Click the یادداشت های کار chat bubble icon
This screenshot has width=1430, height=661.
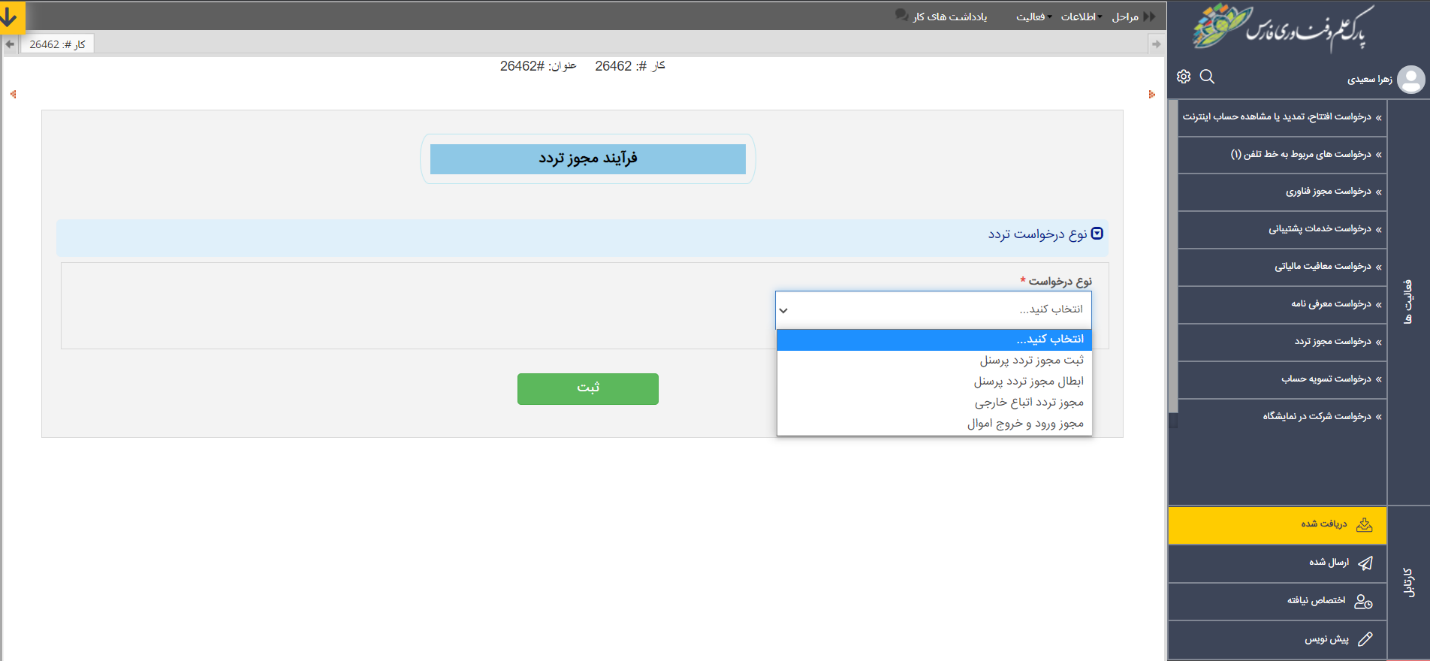pos(901,15)
